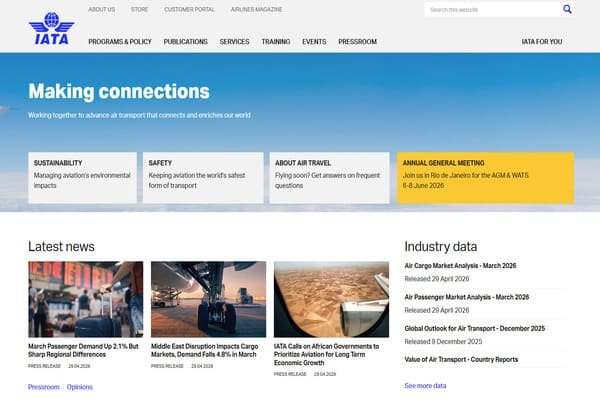Open Airlines Magazine link

256,9
